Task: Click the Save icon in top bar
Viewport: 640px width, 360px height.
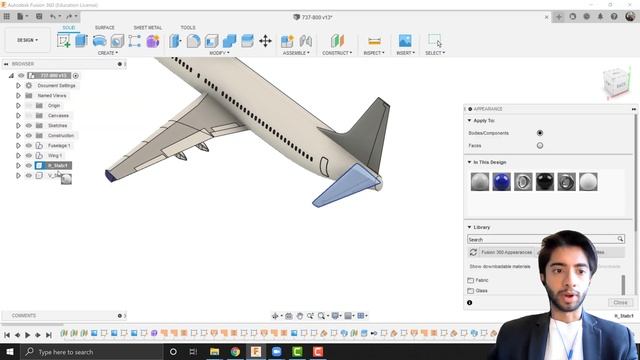Action: [x=39, y=17]
